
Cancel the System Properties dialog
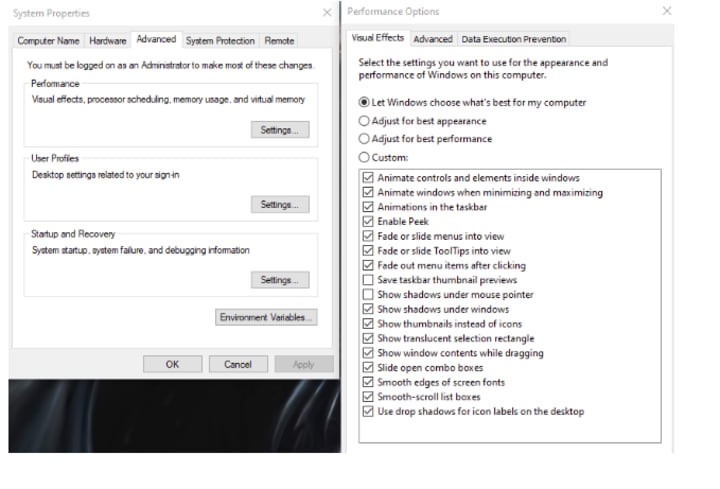pyautogui.click(x=238, y=364)
